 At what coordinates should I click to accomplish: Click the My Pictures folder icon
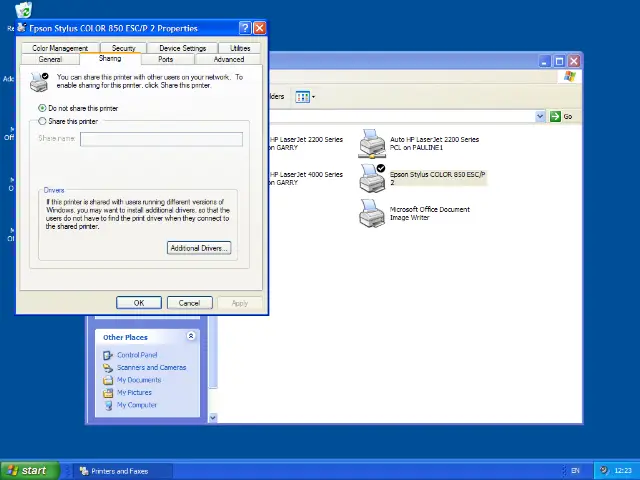(x=108, y=393)
